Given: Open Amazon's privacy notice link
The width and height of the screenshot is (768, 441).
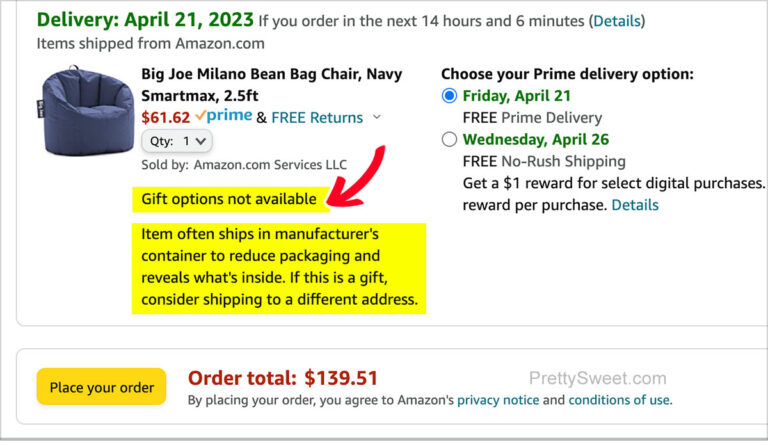Looking at the screenshot, I should 497,400.
